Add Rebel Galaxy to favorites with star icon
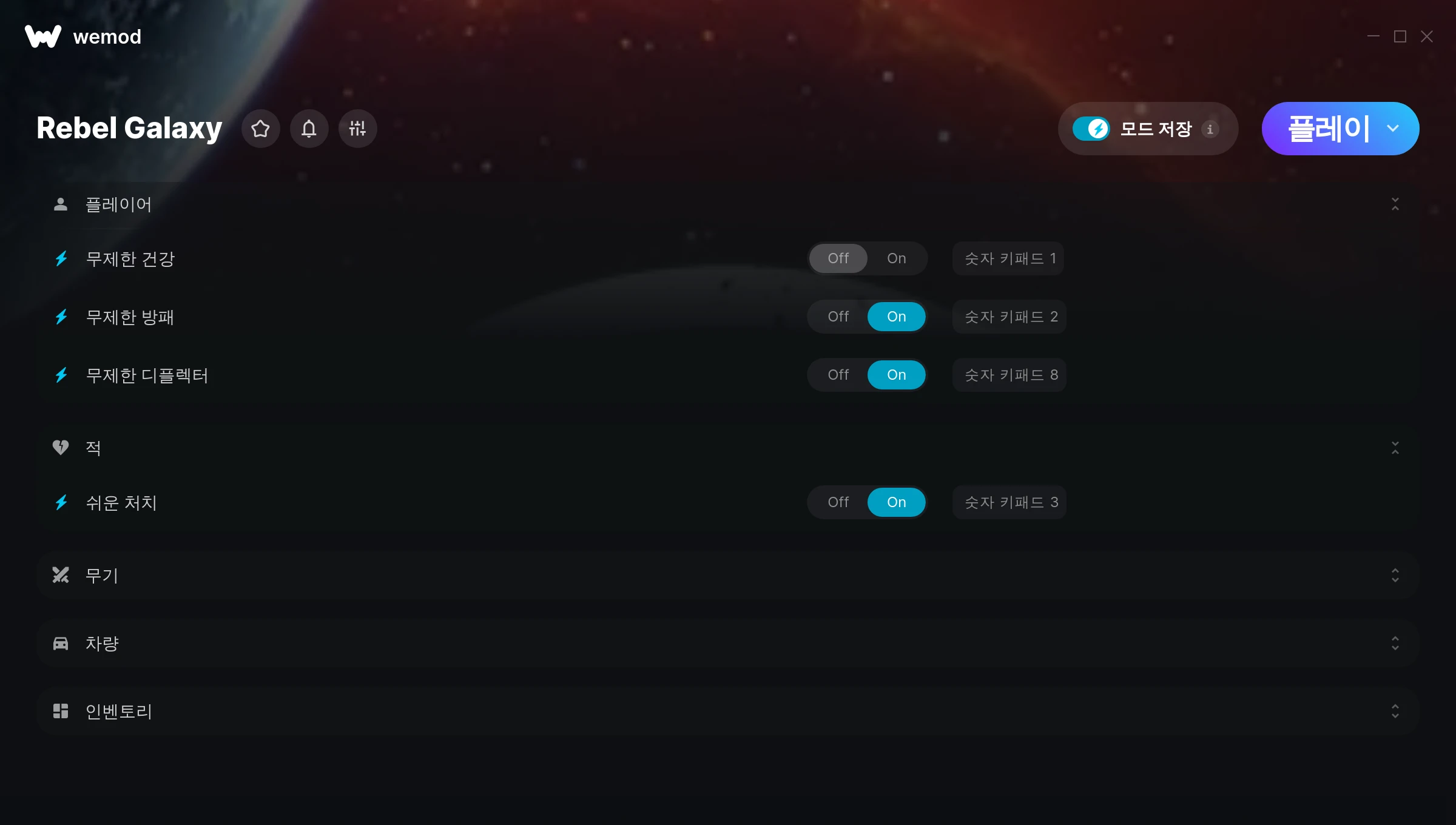The width and height of the screenshot is (1456, 825). [x=261, y=129]
